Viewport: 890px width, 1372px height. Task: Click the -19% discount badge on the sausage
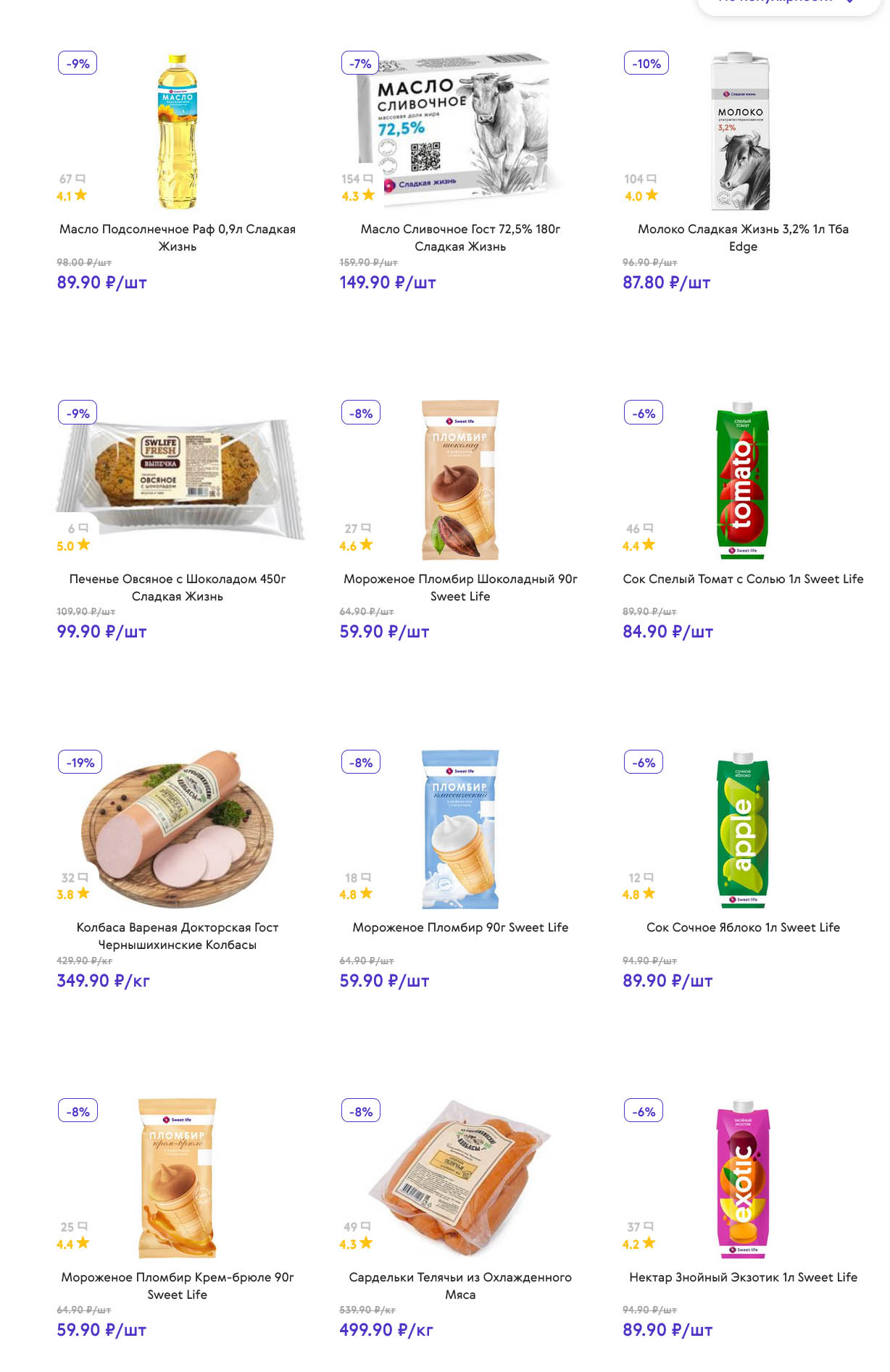(x=80, y=762)
